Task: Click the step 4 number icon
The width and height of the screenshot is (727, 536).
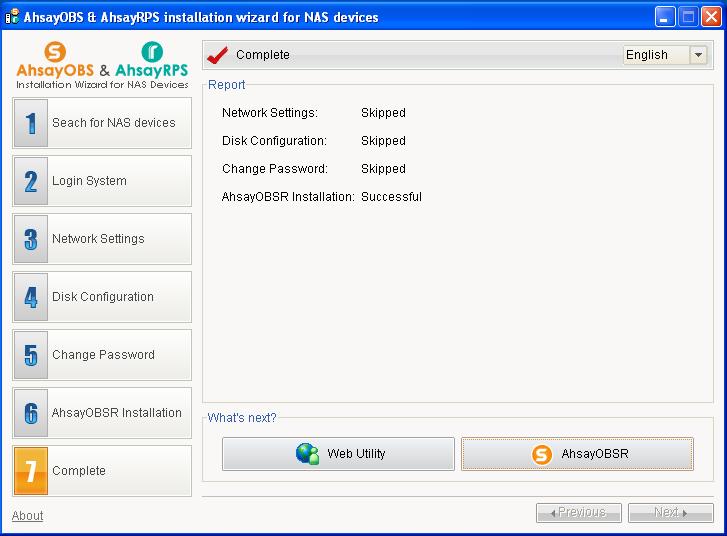Action: click(x=31, y=297)
